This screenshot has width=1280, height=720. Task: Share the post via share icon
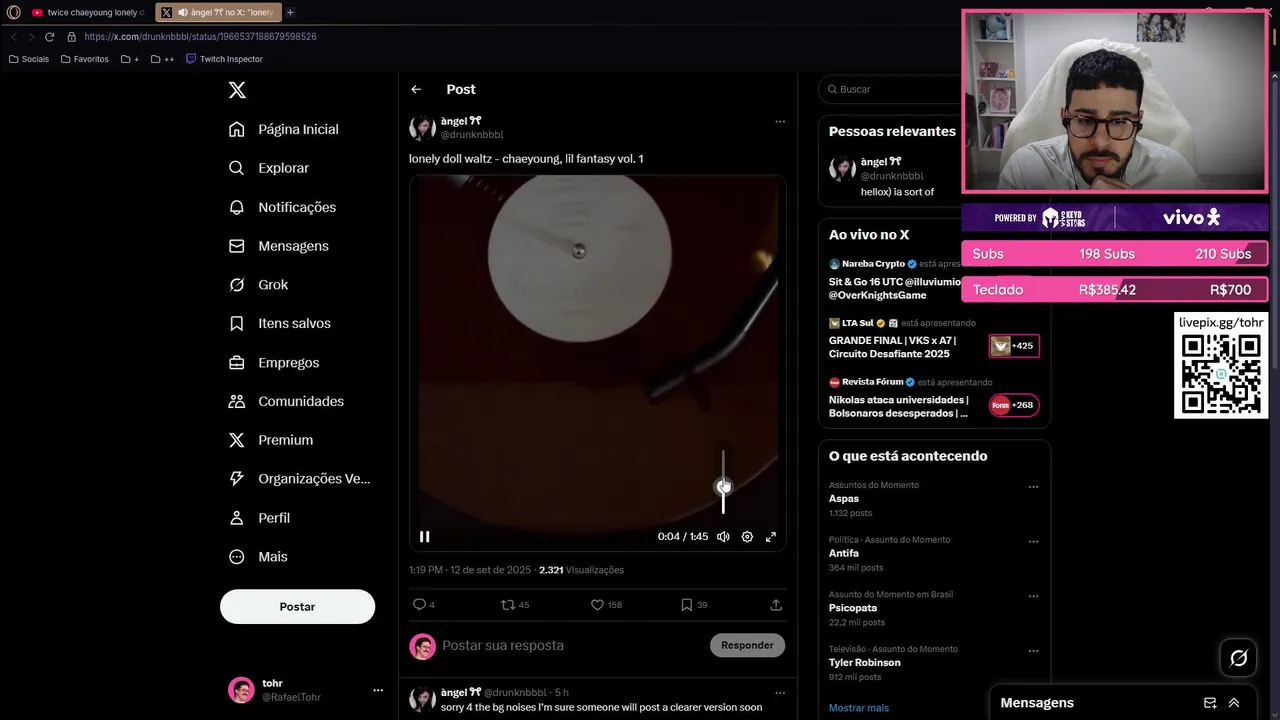(776, 605)
